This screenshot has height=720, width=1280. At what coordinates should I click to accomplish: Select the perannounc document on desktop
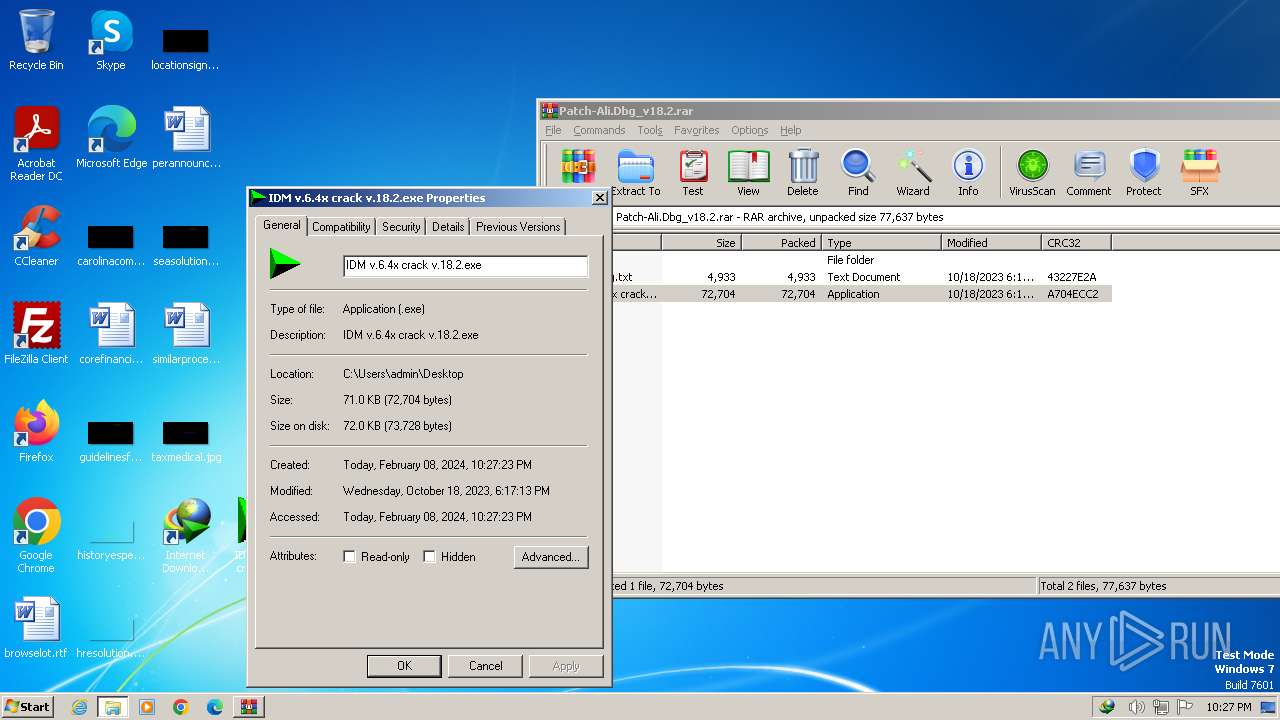(186, 138)
